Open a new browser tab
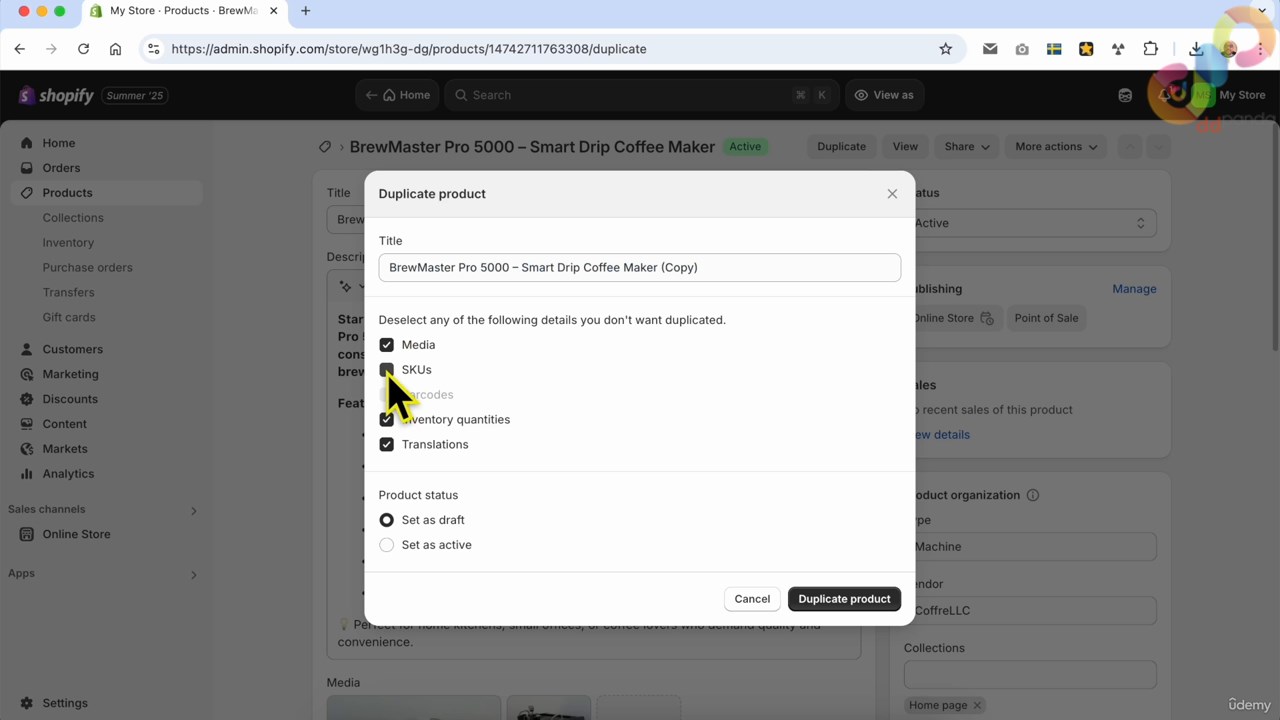This screenshot has height=720, width=1280. pos(306,11)
